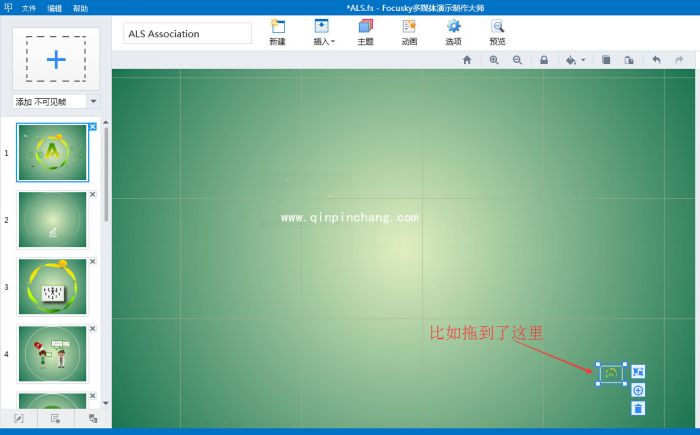
Task: Open the 添加 不可见帧 dropdown
Action: point(93,101)
